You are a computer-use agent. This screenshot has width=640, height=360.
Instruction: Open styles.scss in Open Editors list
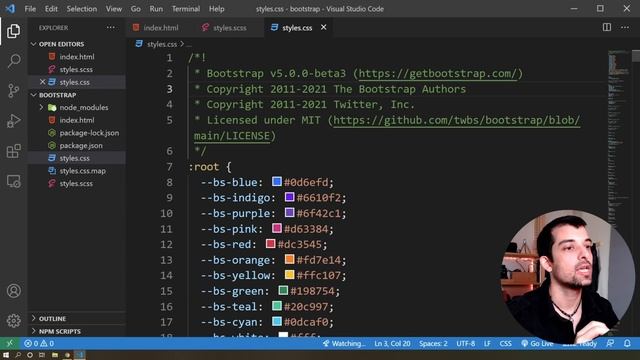coord(77,69)
